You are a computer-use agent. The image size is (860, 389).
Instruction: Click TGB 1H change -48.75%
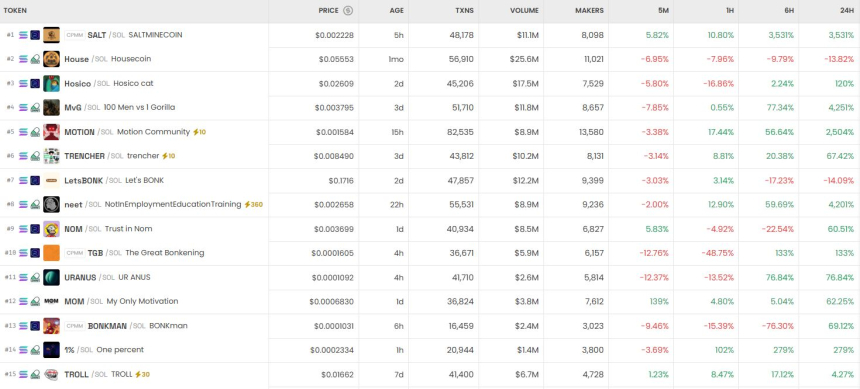tap(718, 253)
